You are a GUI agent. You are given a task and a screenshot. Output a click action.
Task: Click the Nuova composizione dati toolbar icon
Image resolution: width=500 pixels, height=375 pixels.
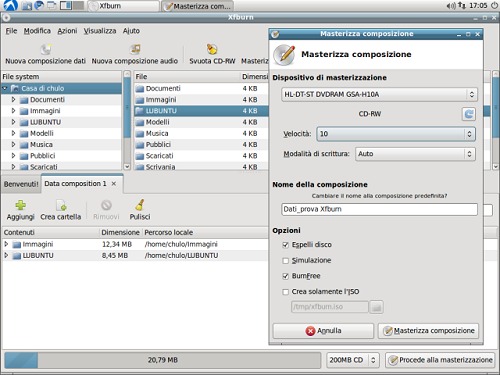coord(46,49)
